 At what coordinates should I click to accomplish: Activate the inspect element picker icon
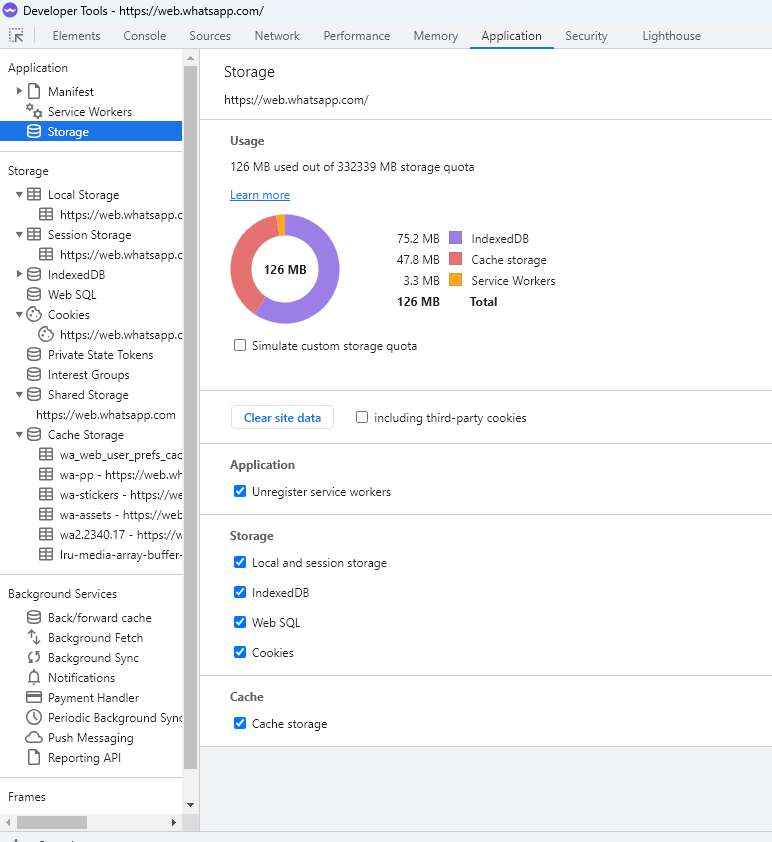tap(16, 35)
